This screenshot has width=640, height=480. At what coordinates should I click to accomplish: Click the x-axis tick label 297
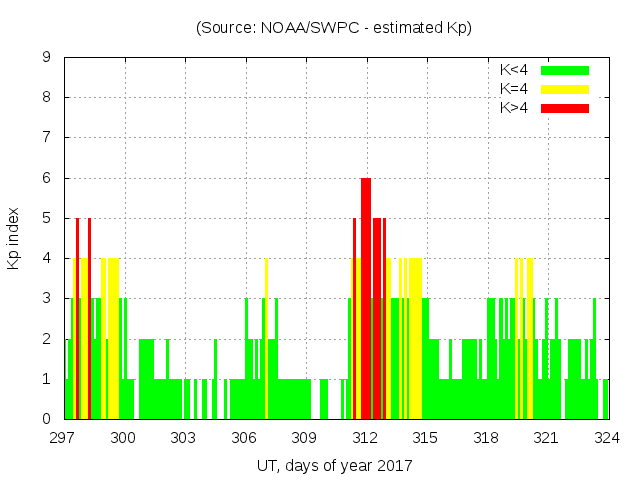click(x=64, y=437)
